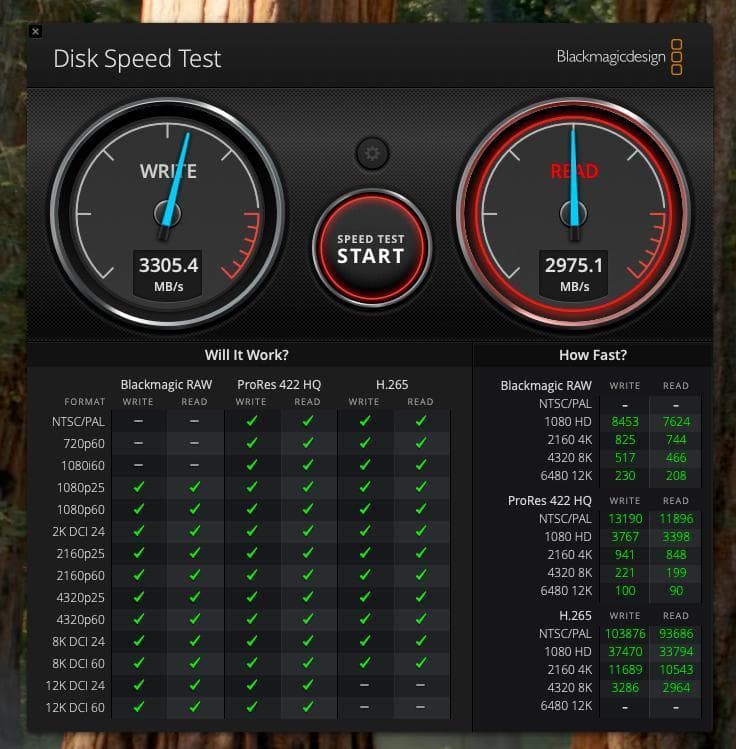This screenshot has width=736, height=749.
Task: Click H.265 NTSC/PAL write value 103876
Action: [625, 634]
